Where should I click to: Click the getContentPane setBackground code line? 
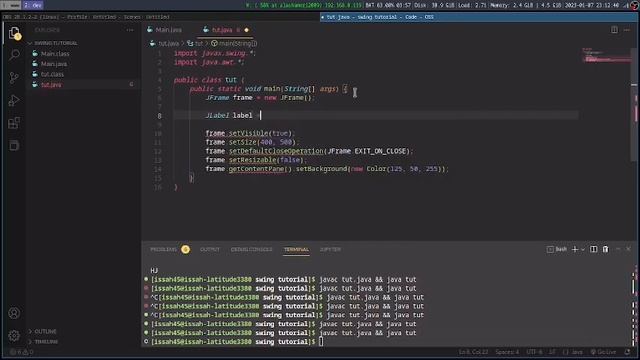[x=327, y=169]
